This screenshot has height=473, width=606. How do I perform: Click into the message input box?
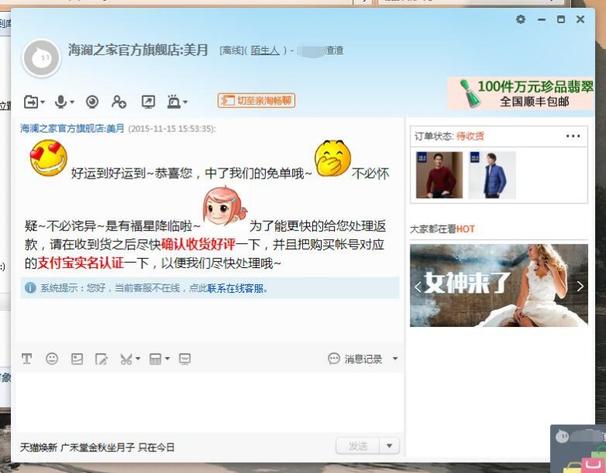point(209,402)
